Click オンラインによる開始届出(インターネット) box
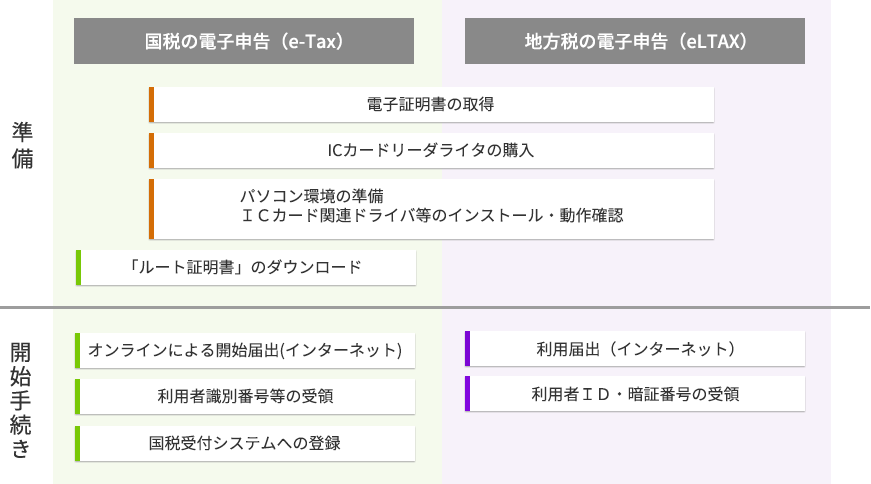This screenshot has width=871, height=484. (x=245, y=351)
